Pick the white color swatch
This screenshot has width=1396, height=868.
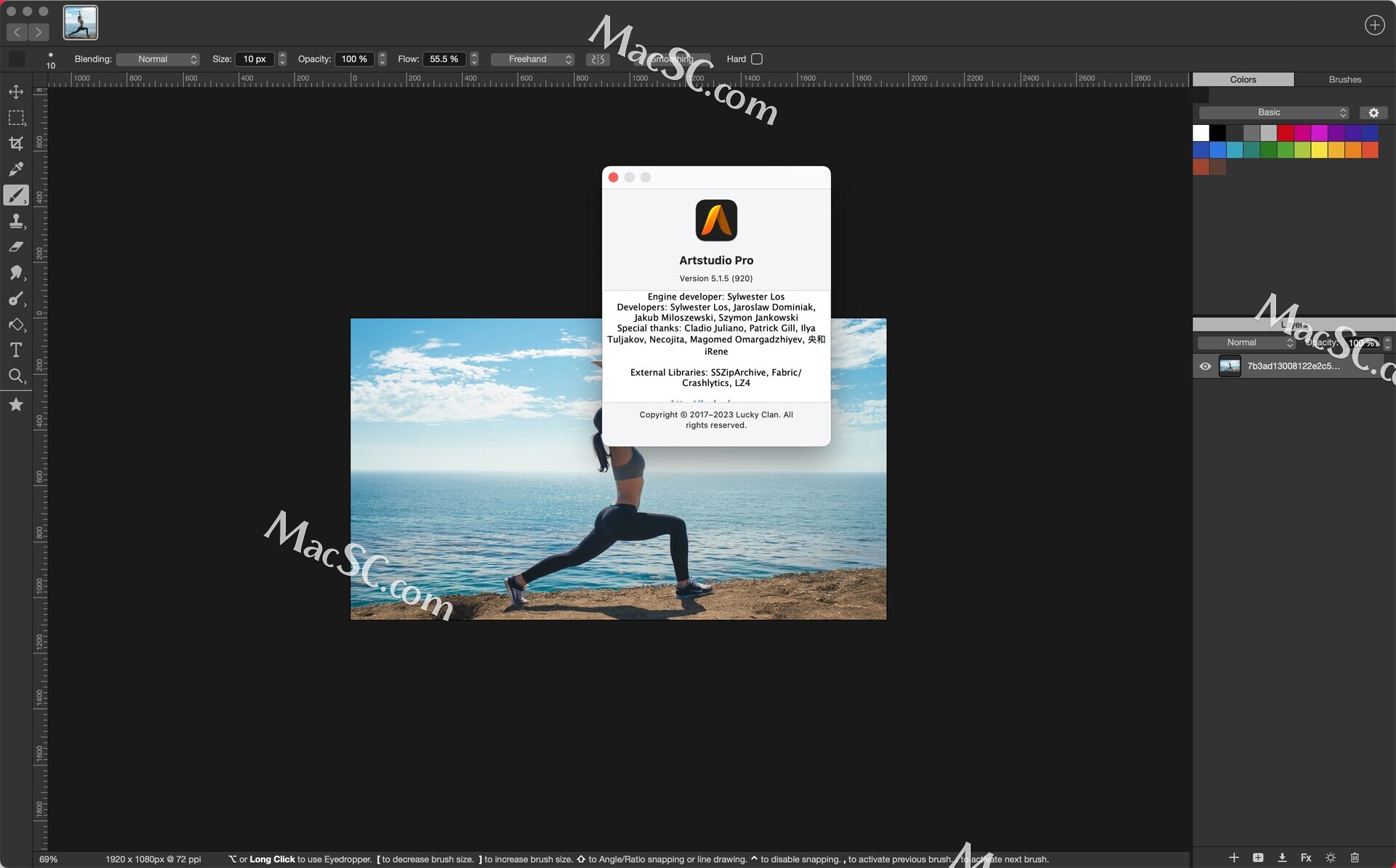1201,133
